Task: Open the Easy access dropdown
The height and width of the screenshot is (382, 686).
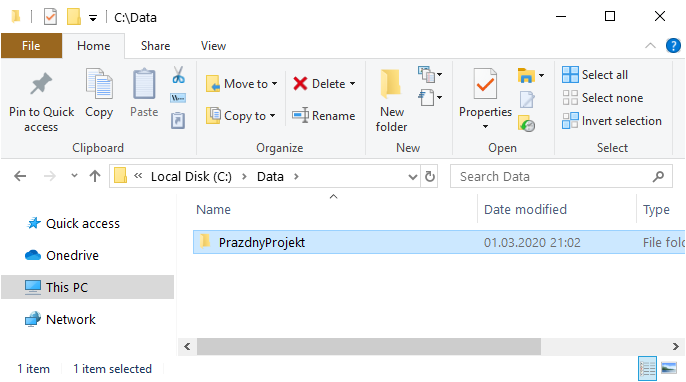Action: [430, 97]
